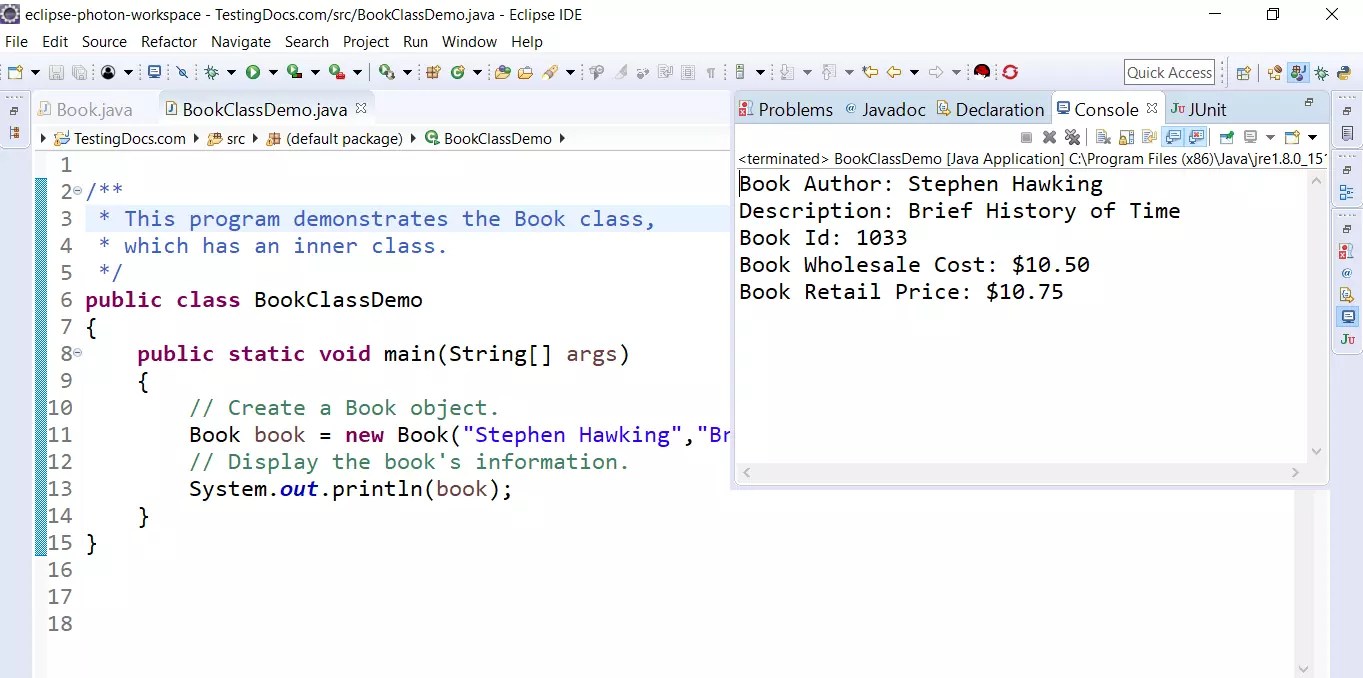Open the New Java Project icon
Screen dimensions: 1363x678
click(433, 72)
